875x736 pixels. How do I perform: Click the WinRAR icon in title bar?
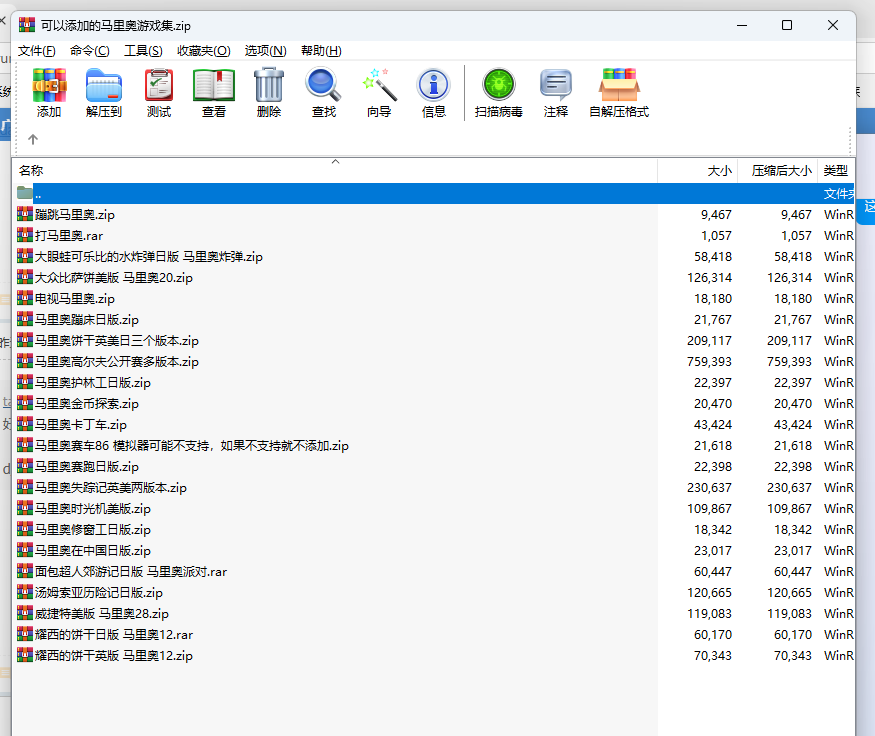26,25
